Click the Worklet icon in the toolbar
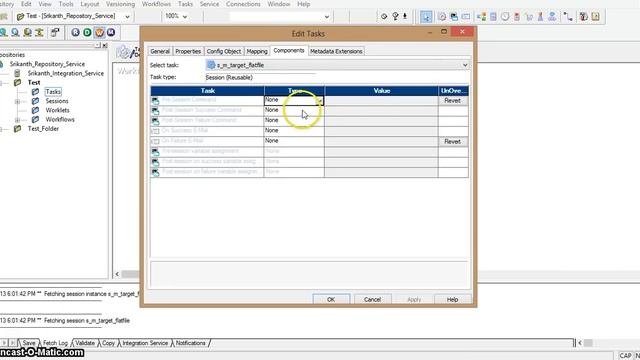 pyautogui.click(x=552, y=17)
